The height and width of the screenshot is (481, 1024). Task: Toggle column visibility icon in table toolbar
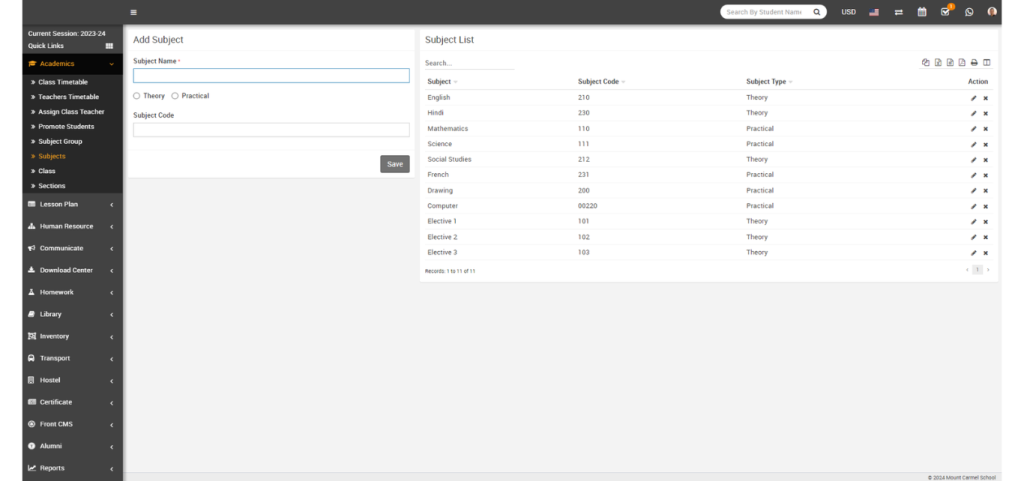point(987,62)
